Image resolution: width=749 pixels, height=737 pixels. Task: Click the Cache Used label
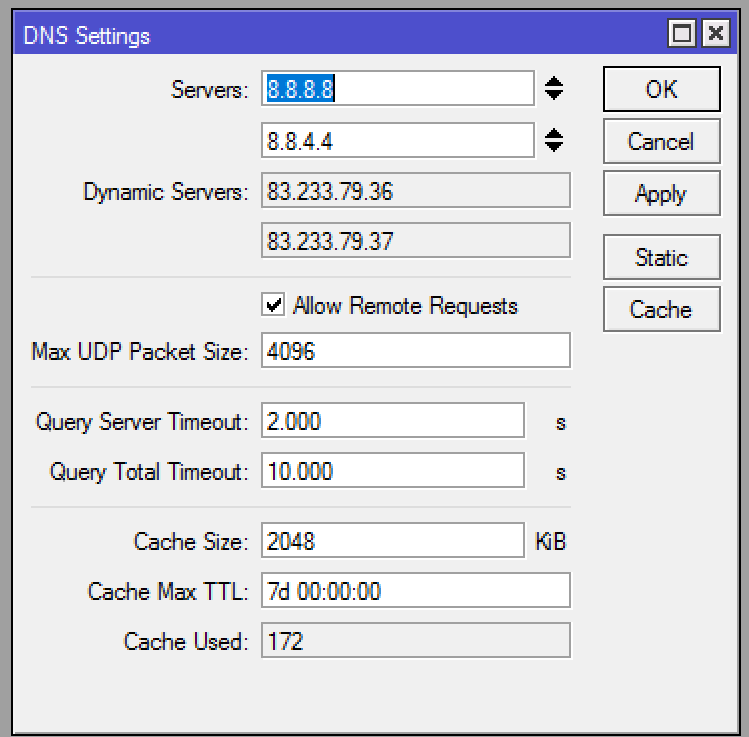(x=186, y=641)
